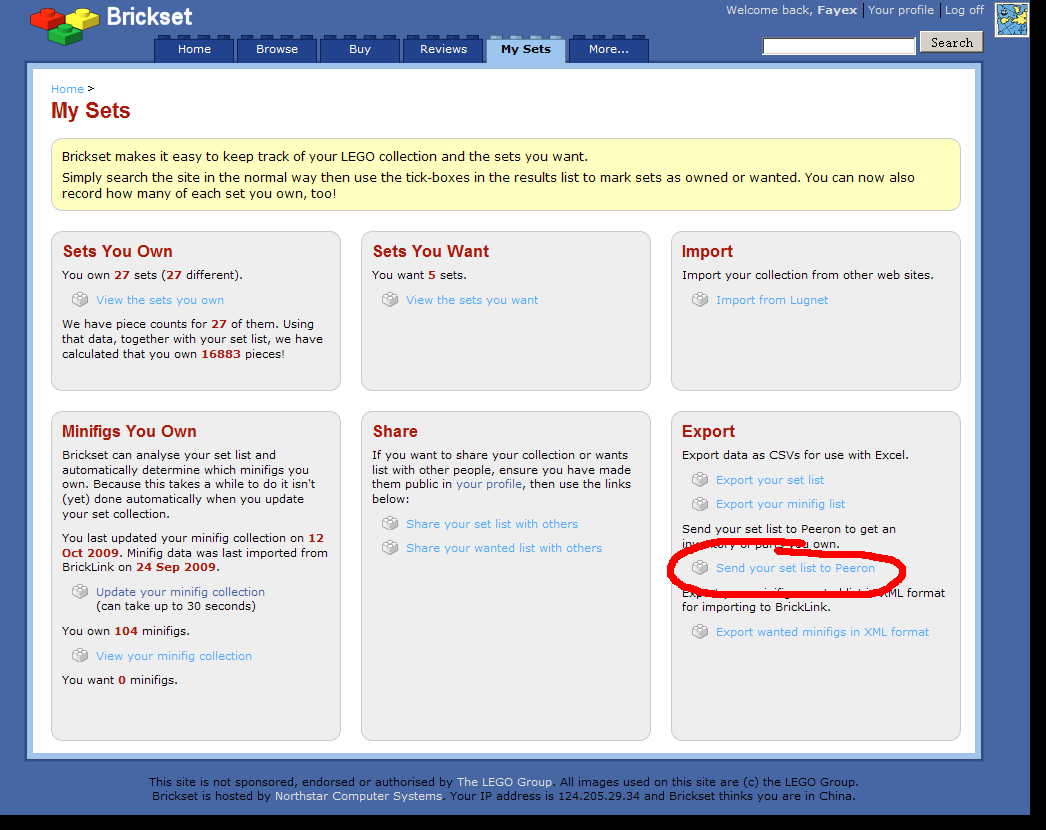Click the search text field
This screenshot has width=1046, height=830.
pyautogui.click(x=839, y=46)
